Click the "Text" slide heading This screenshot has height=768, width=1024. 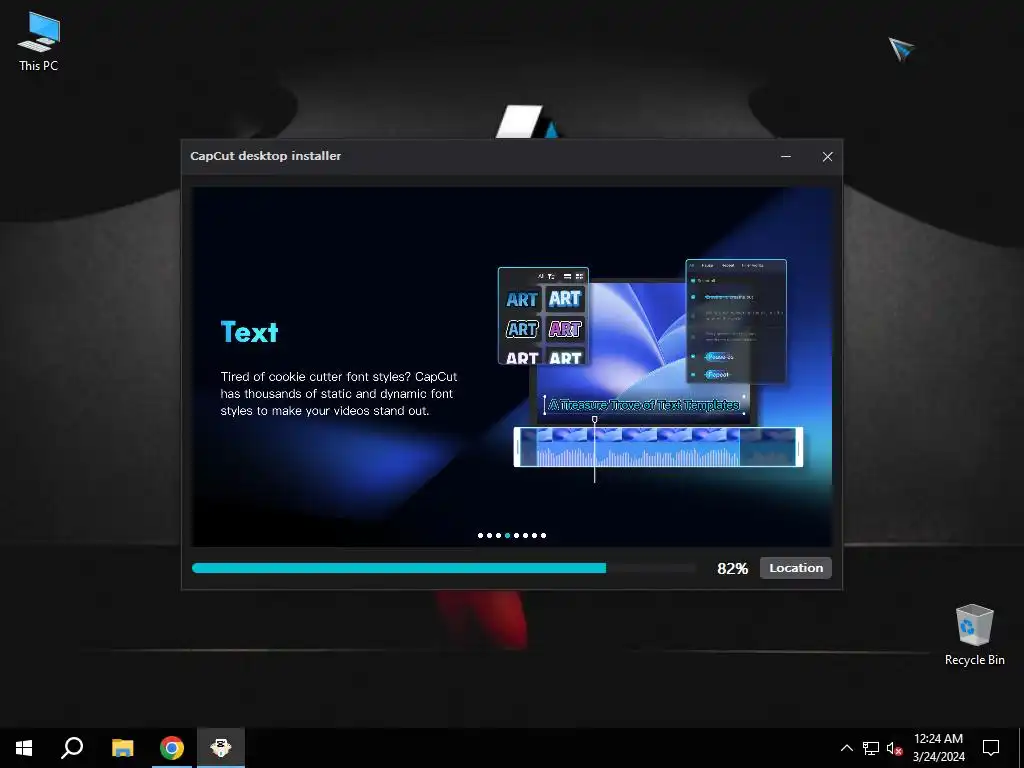(249, 332)
